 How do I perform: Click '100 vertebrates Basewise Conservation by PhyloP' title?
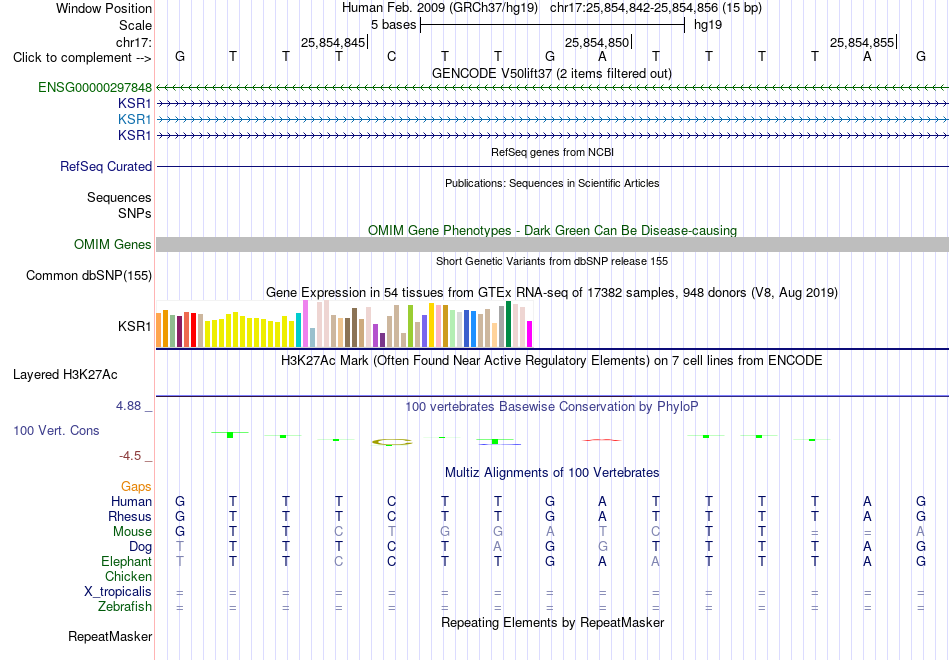pos(551,407)
